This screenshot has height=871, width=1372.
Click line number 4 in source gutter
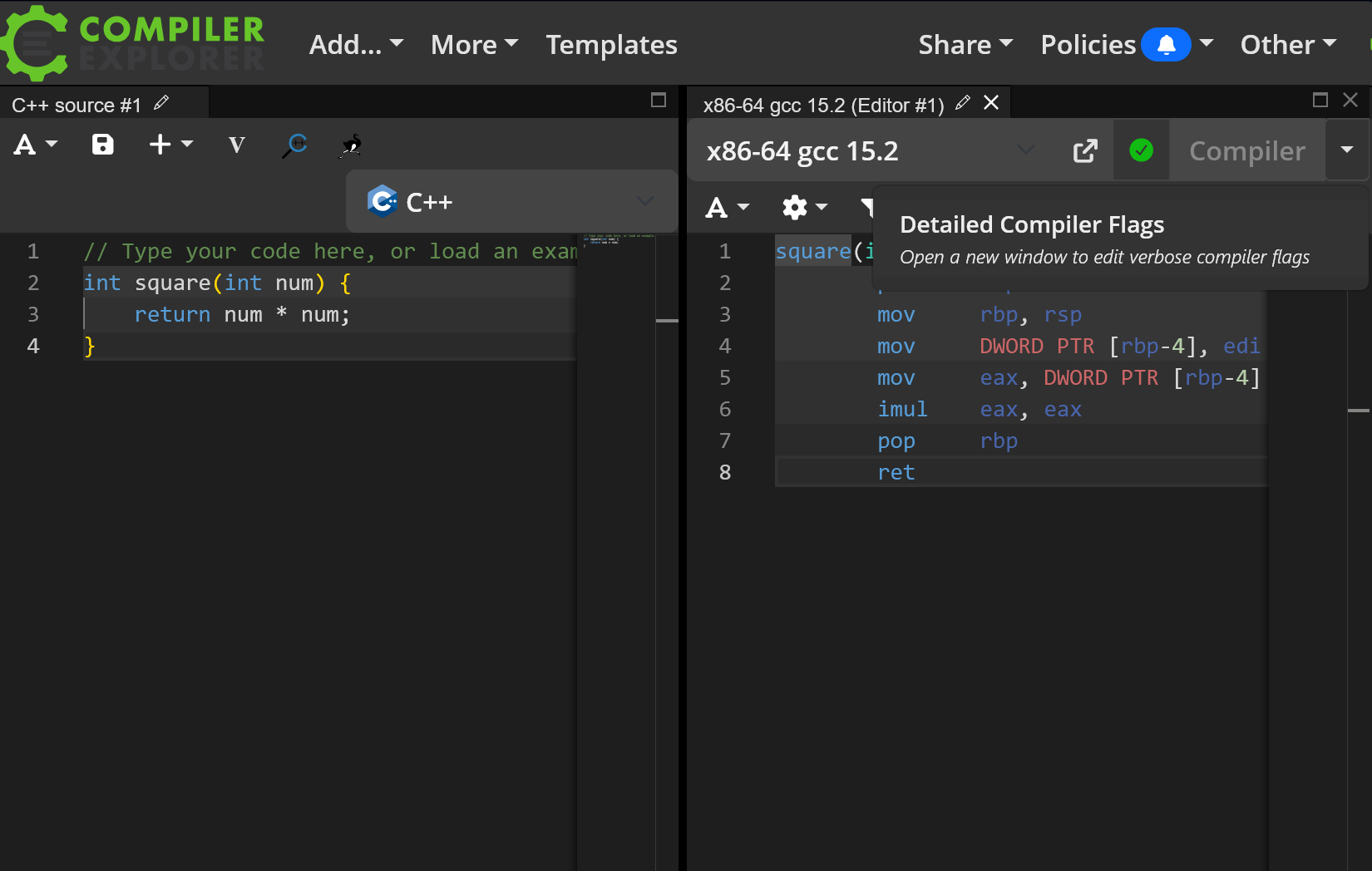coord(33,347)
